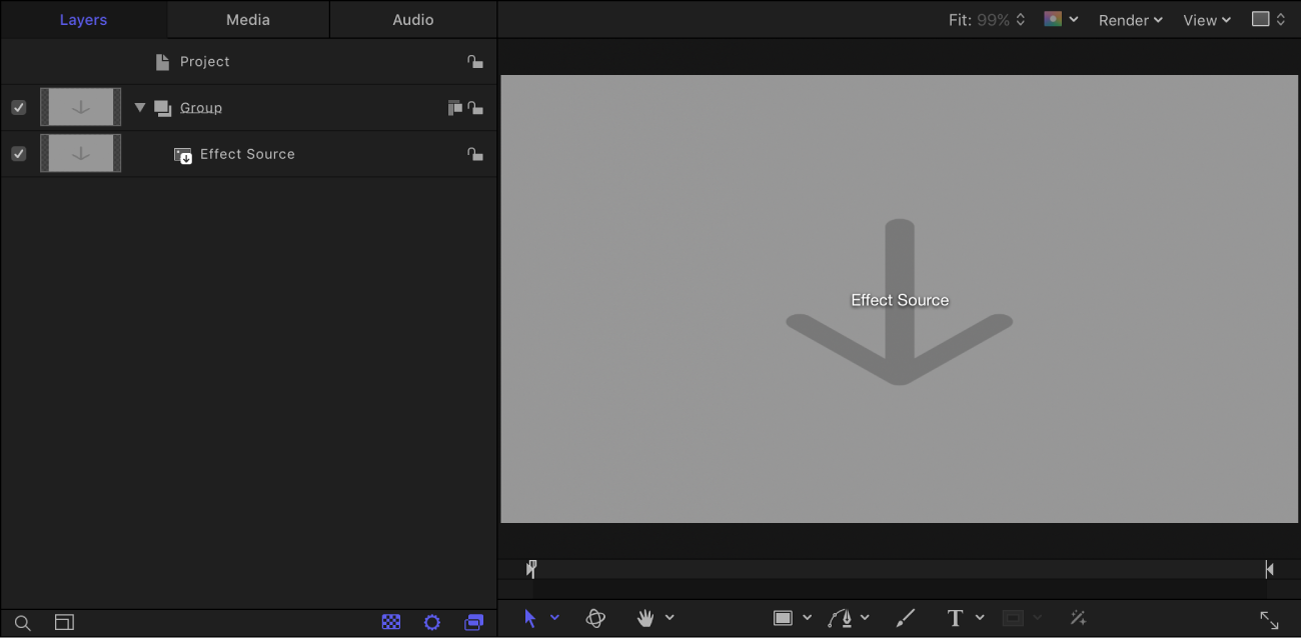Collapse the Group disclosure triangle
Screen dimensions: 1302x638
pos(139,107)
